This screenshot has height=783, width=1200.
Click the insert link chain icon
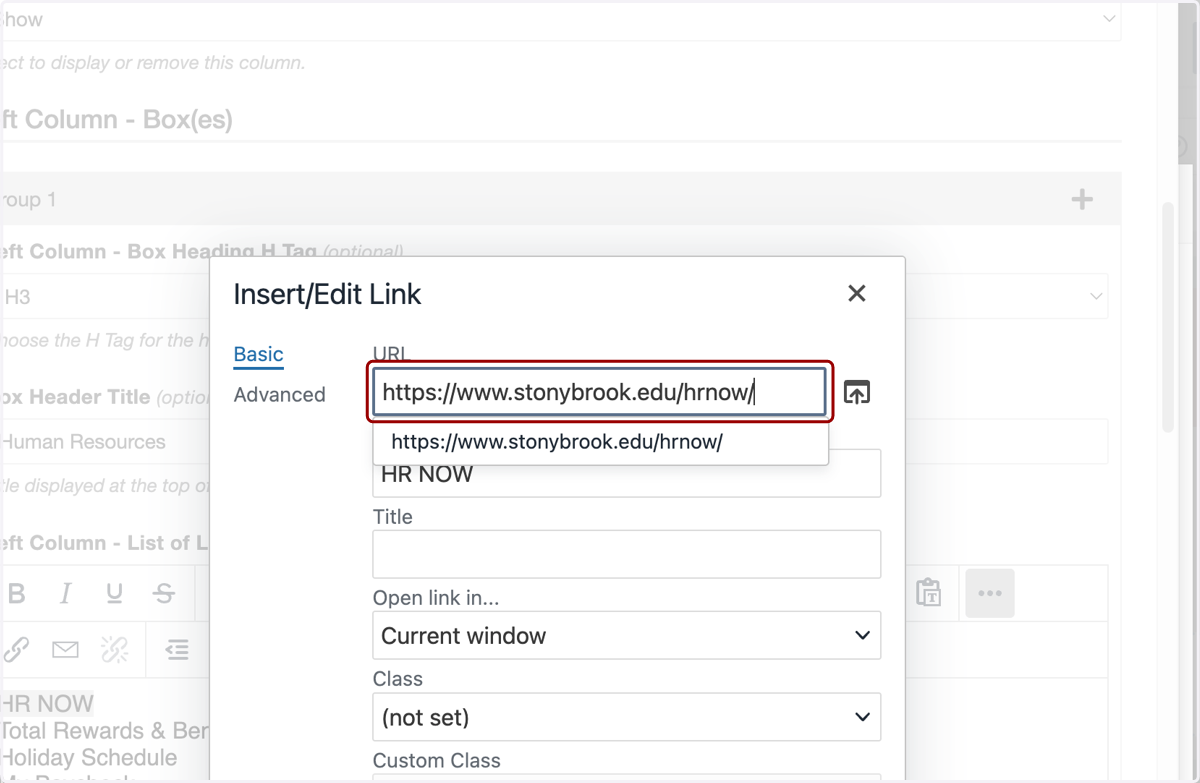coord(16,650)
